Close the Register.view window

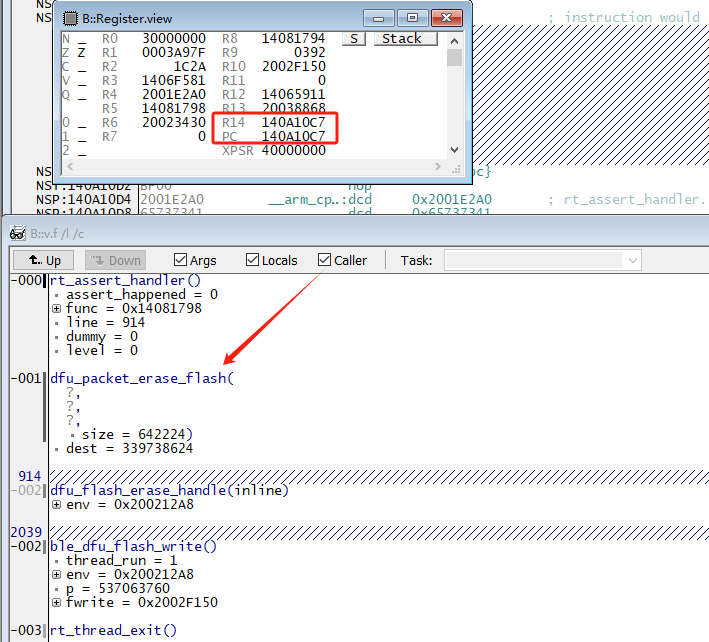pyautogui.click(x=447, y=18)
